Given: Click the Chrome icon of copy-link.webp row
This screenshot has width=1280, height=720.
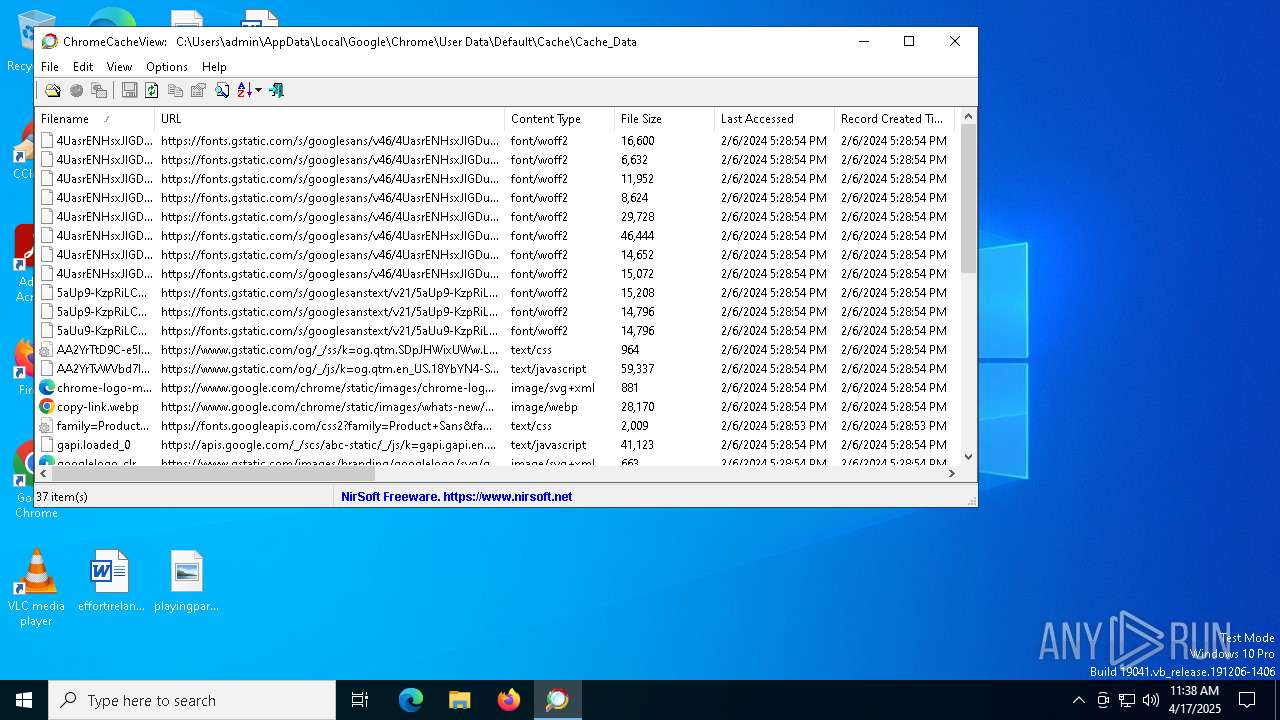Looking at the screenshot, I should (46, 407).
